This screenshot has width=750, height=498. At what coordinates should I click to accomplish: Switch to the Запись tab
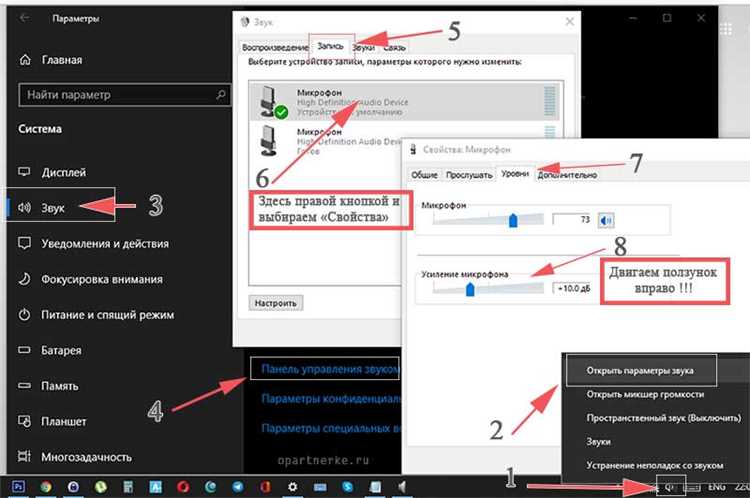click(331, 46)
